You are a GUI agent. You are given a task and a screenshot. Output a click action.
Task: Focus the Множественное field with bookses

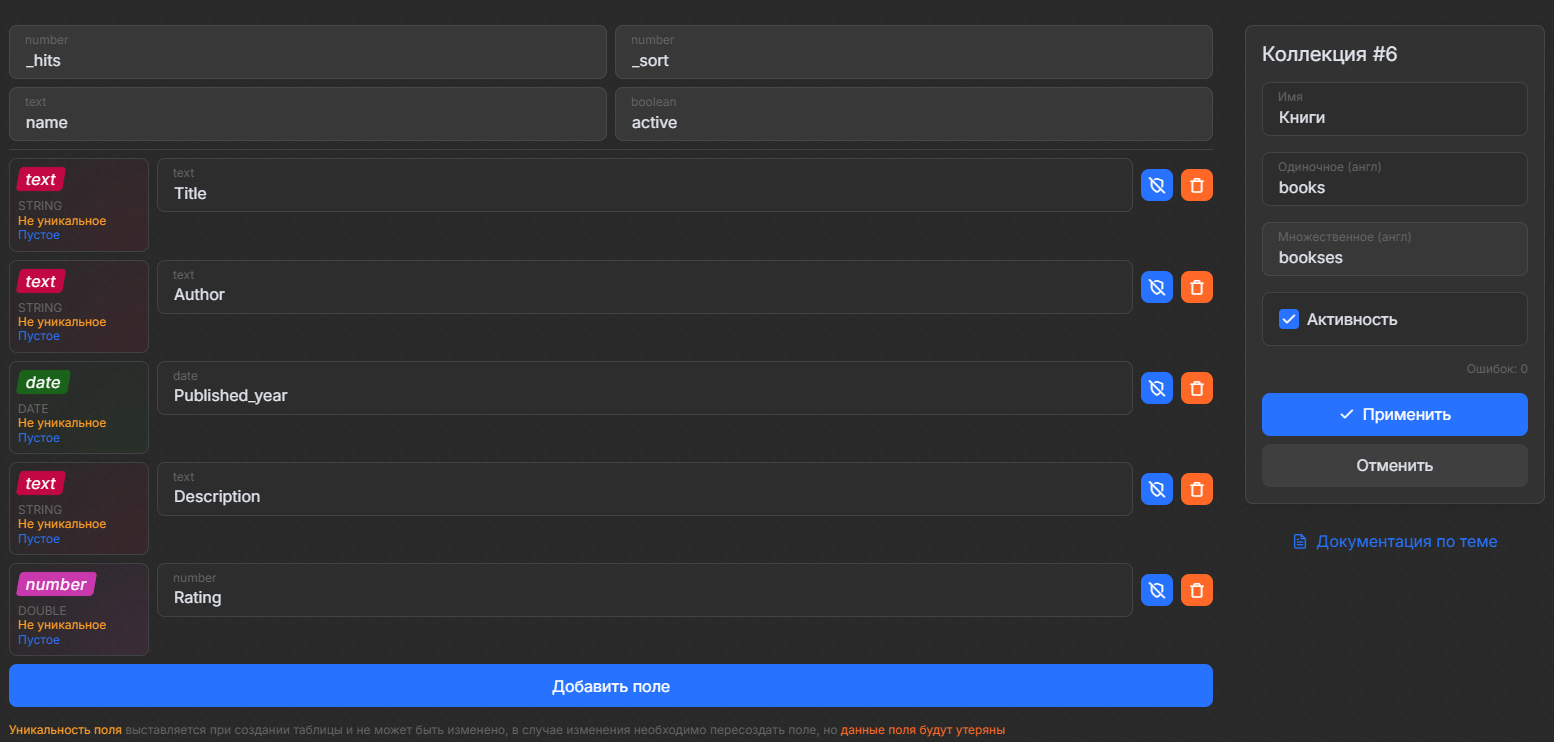click(1394, 257)
